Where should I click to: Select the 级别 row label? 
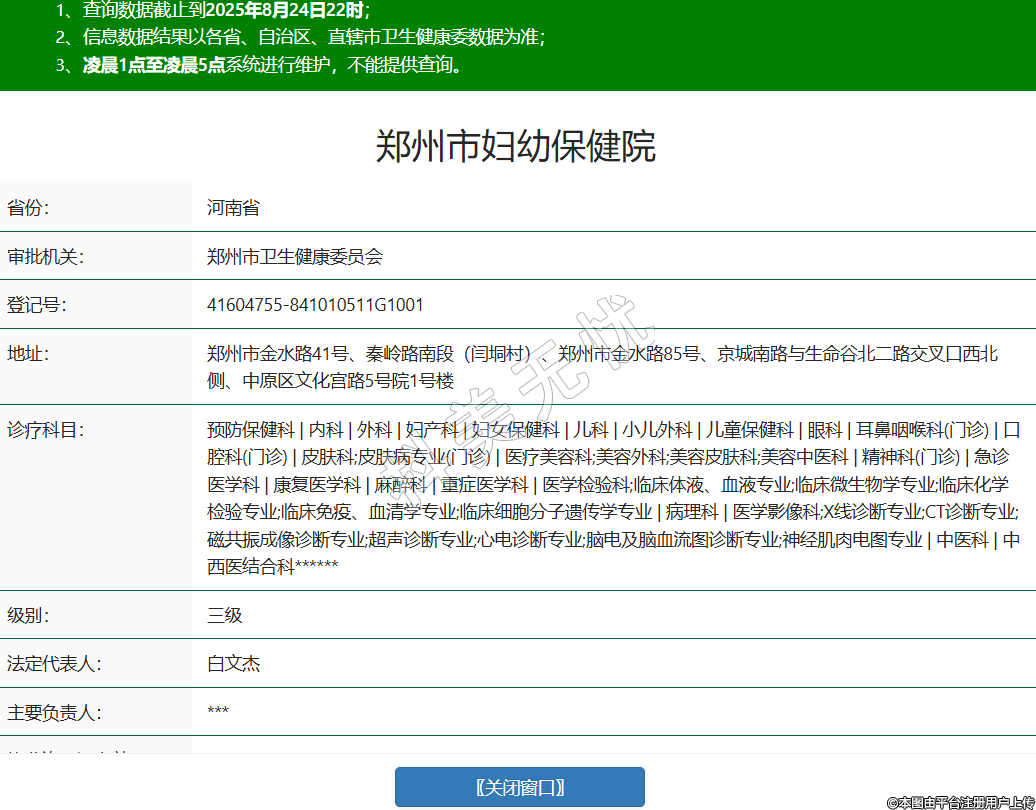[x=28, y=615]
